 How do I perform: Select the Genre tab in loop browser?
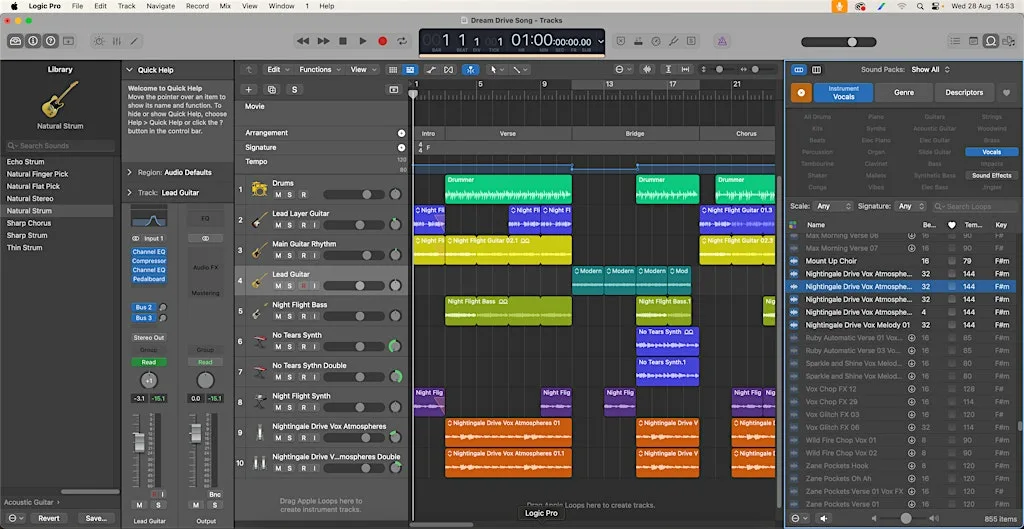pyautogui.click(x=904, y=93)
